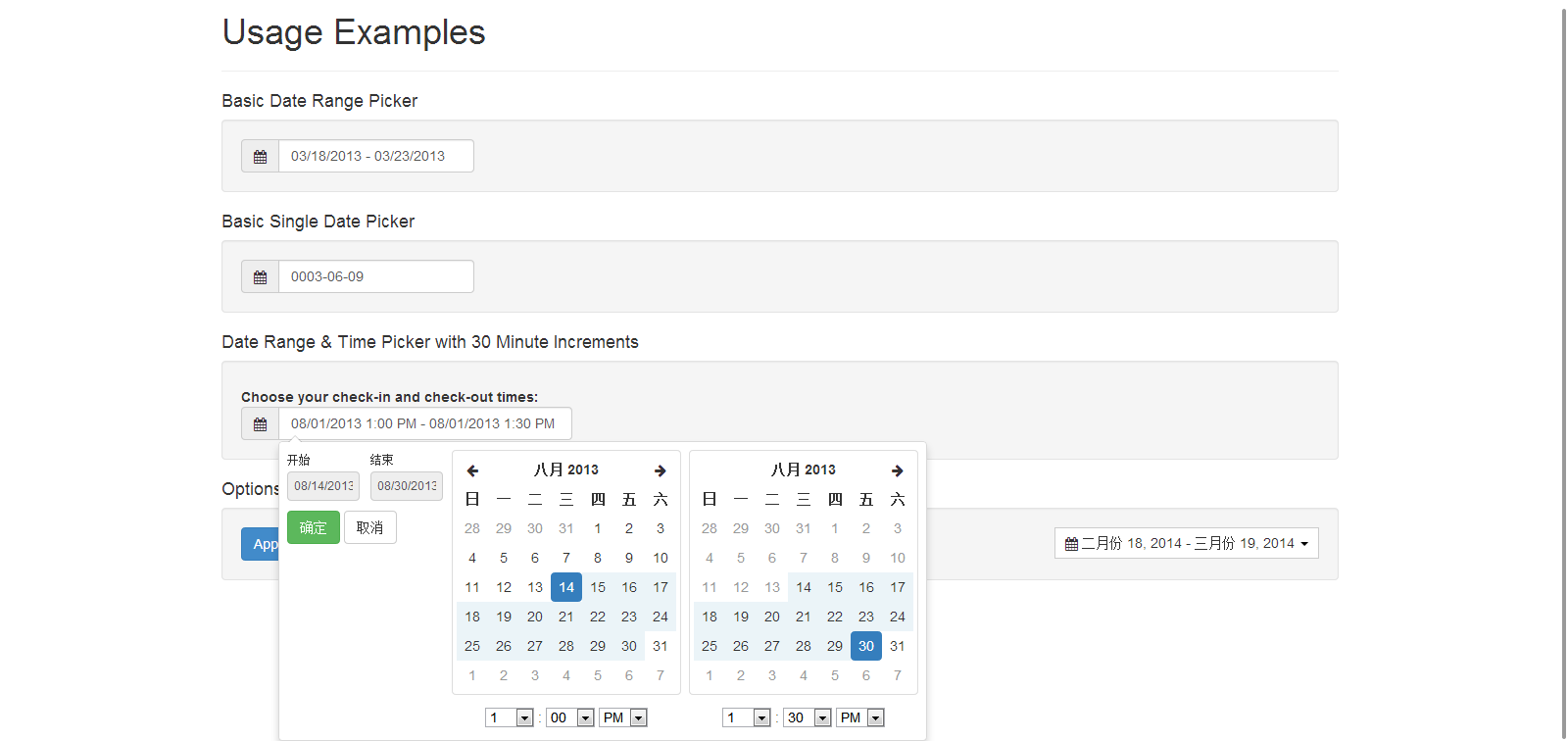This screenshot has width=1568, height=741.
Task: Select day 31 in right calendar last August row
Action: point(898,646)
